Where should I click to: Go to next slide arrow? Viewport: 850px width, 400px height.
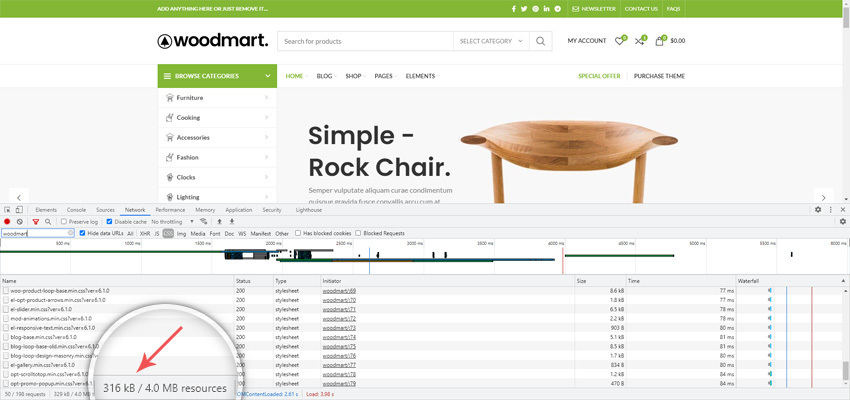pos(823,198)
